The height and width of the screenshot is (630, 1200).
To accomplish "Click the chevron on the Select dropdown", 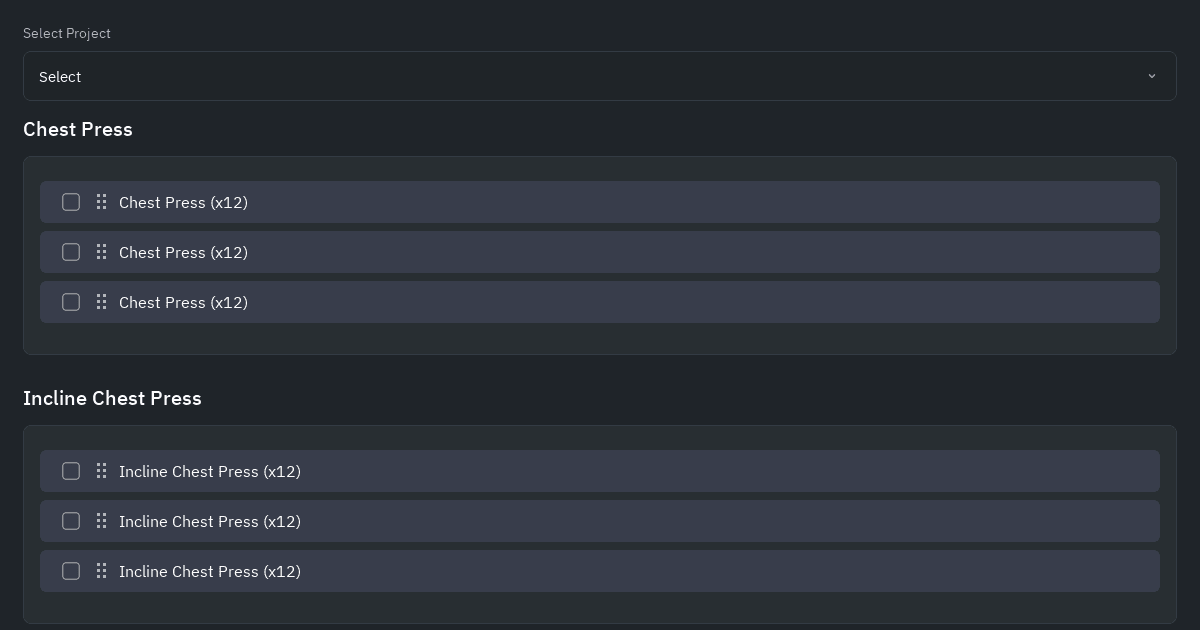I will click(1151, 76).
